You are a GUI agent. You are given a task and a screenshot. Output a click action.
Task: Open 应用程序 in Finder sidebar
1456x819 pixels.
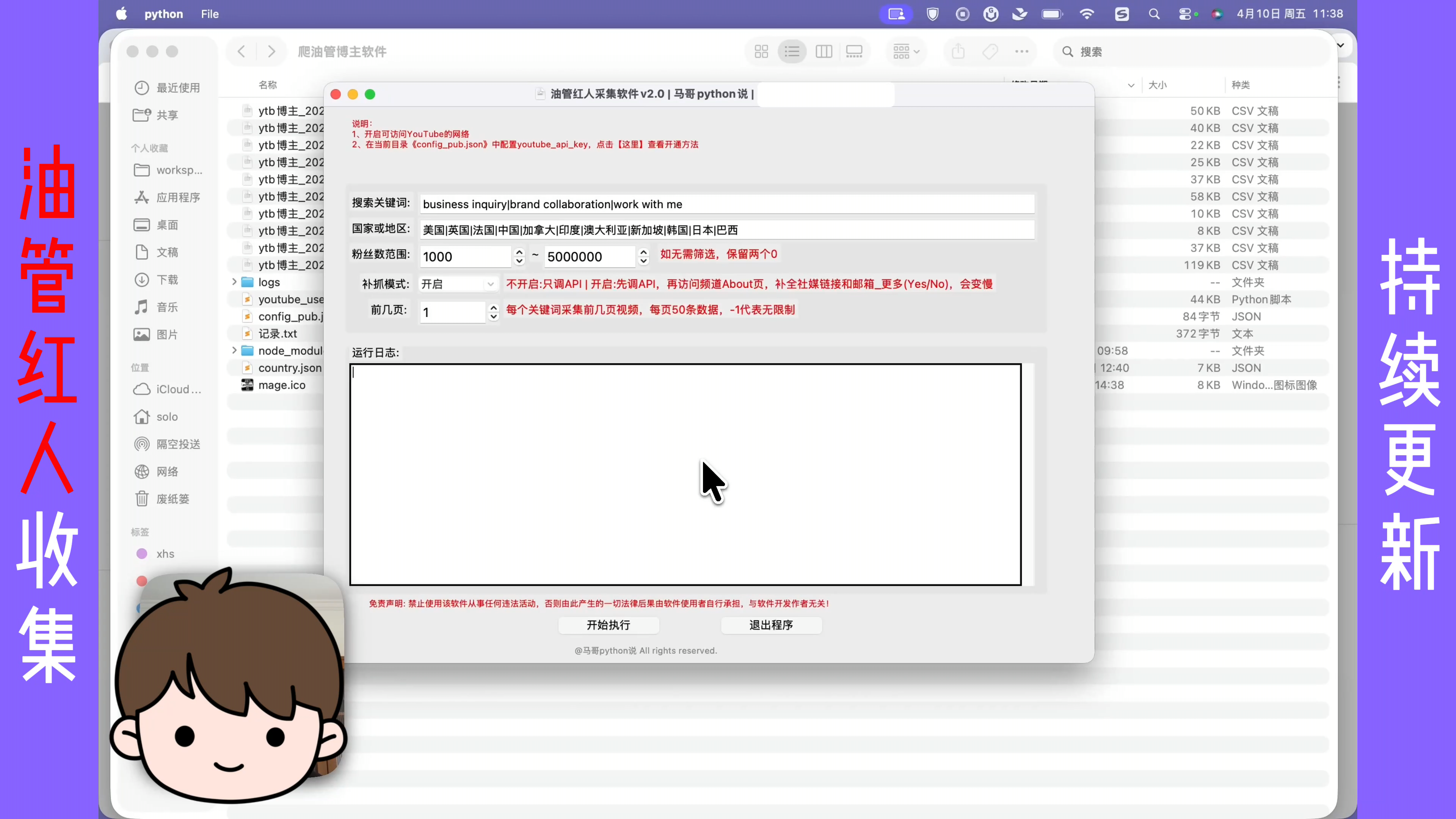[x=167, y=197]
